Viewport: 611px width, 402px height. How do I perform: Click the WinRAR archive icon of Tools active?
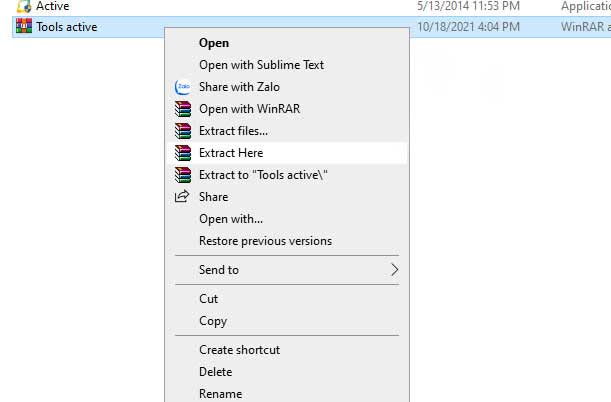pos(24,26)
